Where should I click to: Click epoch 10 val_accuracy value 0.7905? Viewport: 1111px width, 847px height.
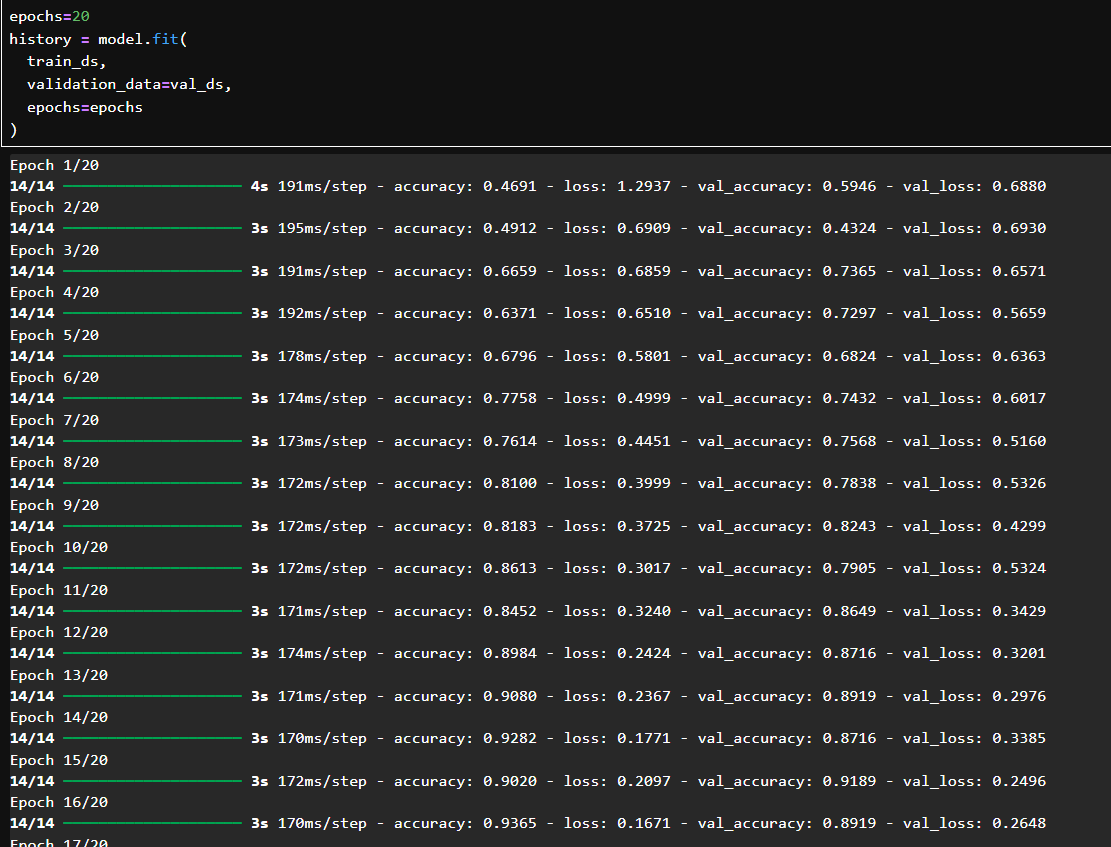[x=850, y=568]
